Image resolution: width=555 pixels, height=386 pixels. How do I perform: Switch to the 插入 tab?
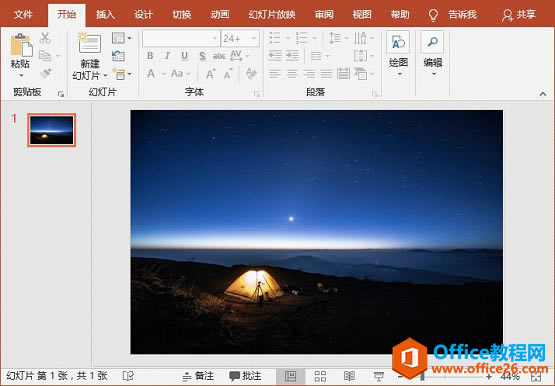click(x=105, y=15)
